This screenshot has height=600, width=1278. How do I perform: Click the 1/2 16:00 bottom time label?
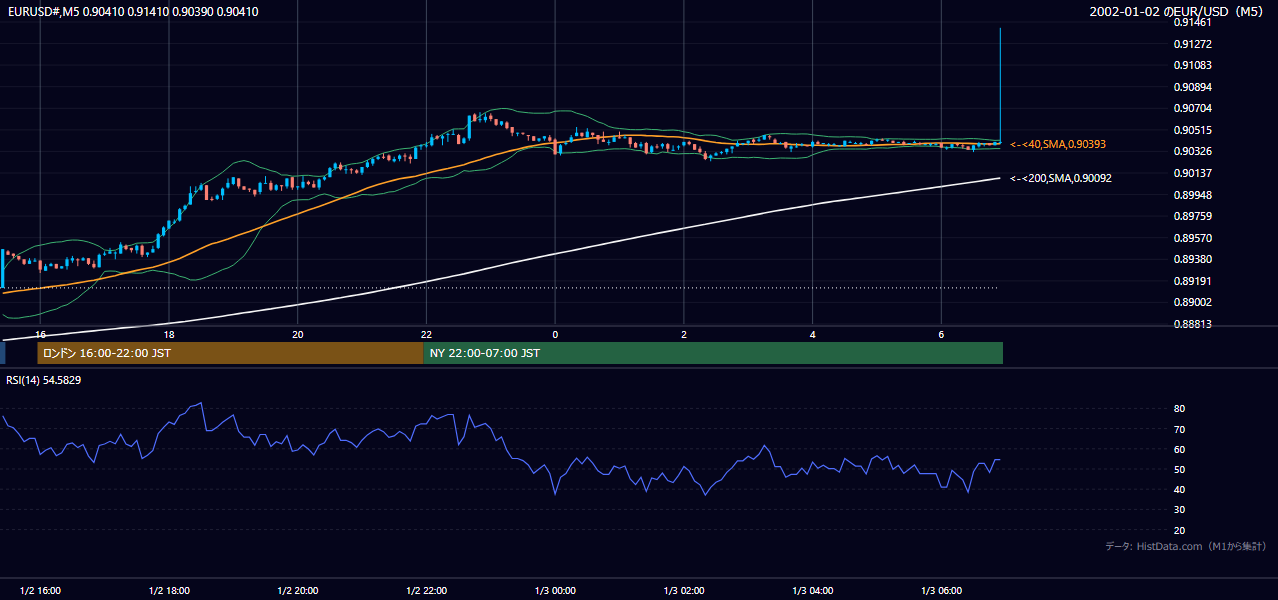40,591
